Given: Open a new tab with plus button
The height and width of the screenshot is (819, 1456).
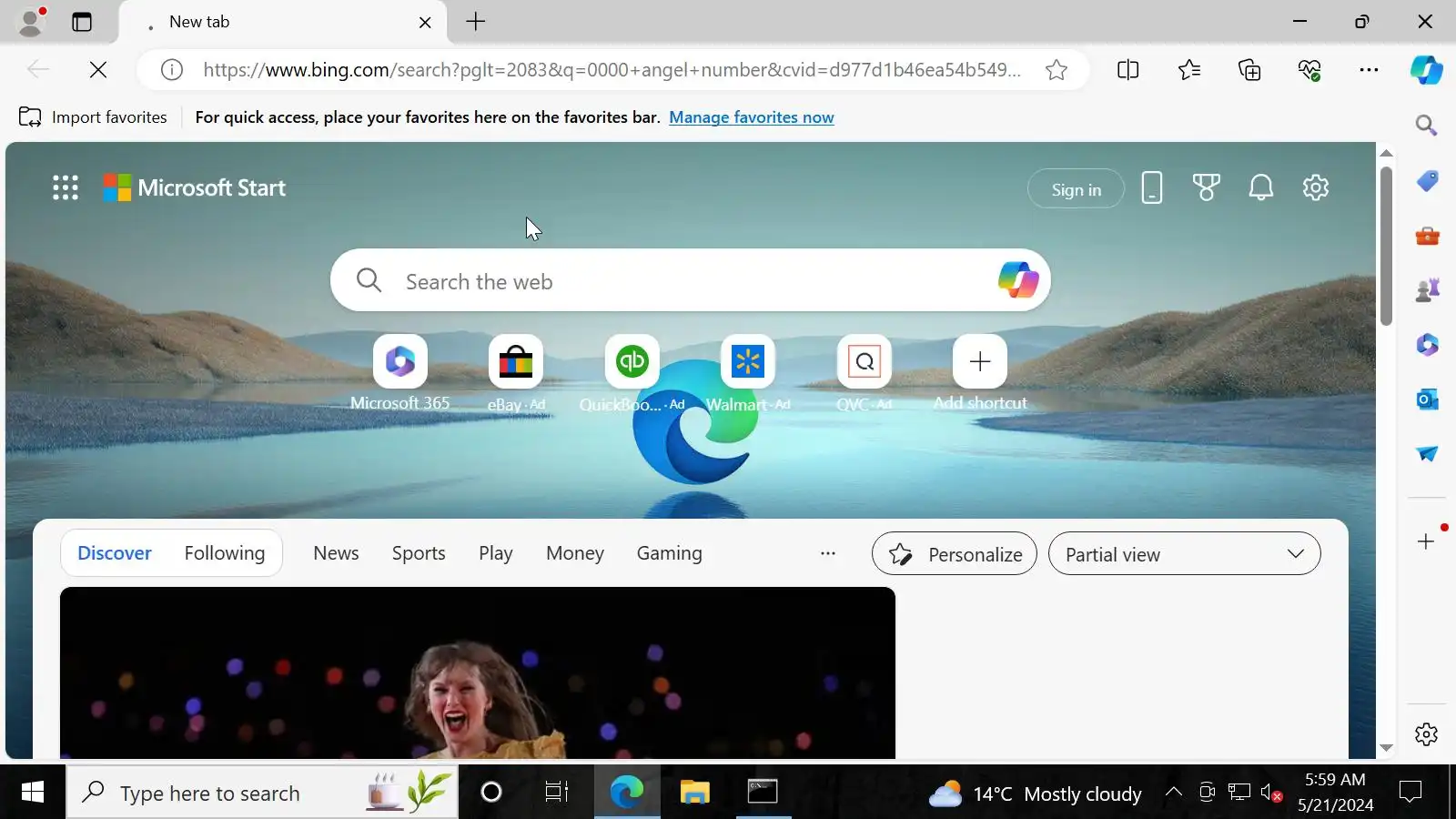Looking at the screenshot, I should click(x=476, y=22).
